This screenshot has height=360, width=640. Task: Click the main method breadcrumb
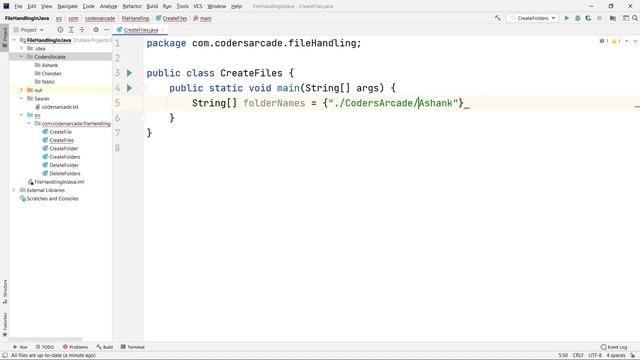click(202, 18)
